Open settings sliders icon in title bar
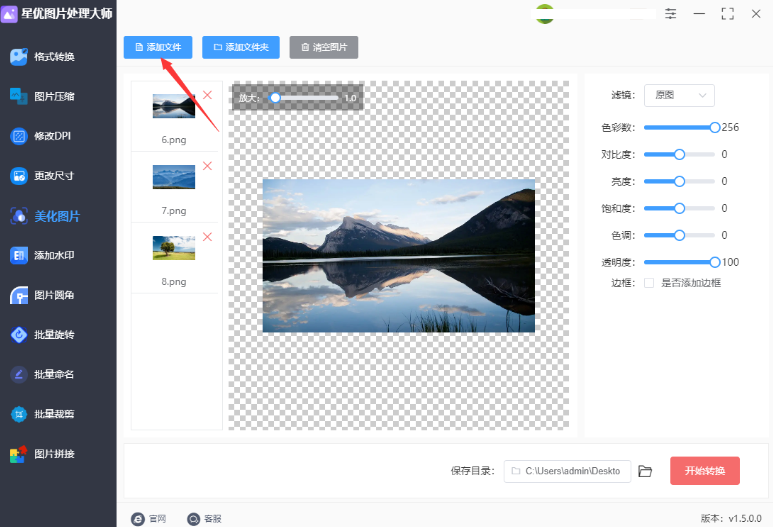 click(670, 14)
